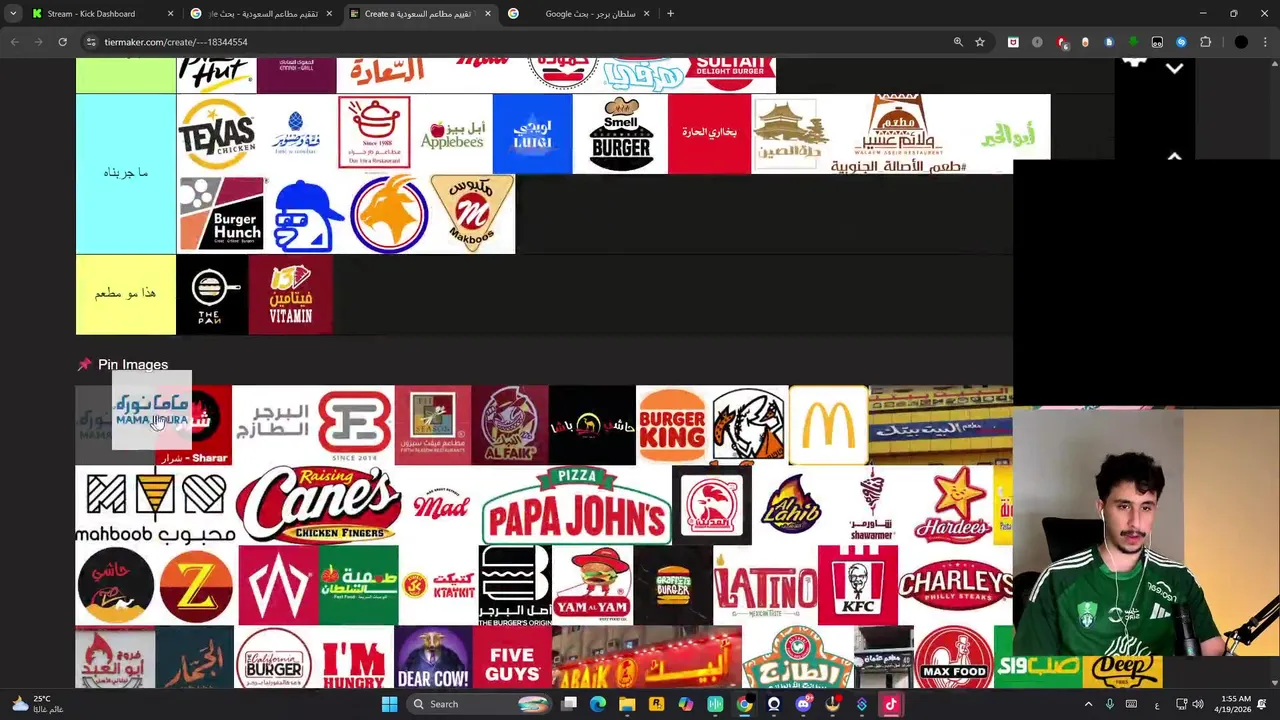The width and height of the screenshot is (1280, 720).
Task: Choose the Dear Cow logo
Action: tap(433, 658)
